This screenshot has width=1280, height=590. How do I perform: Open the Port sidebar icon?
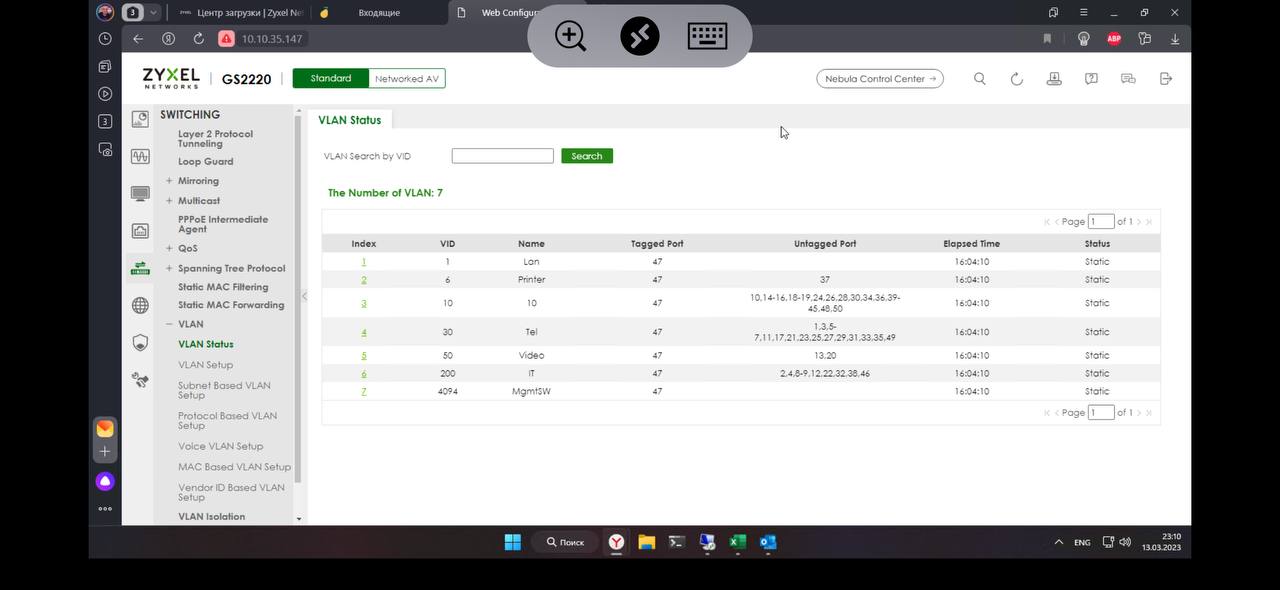(x=140, y=230)
